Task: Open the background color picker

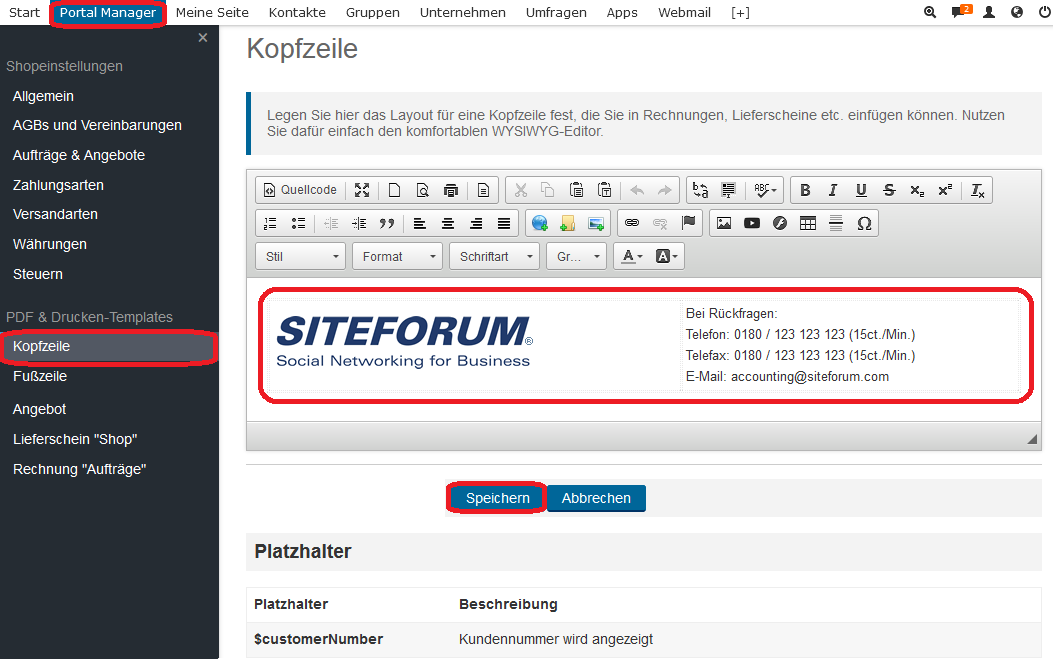Action: coord(666,257)
